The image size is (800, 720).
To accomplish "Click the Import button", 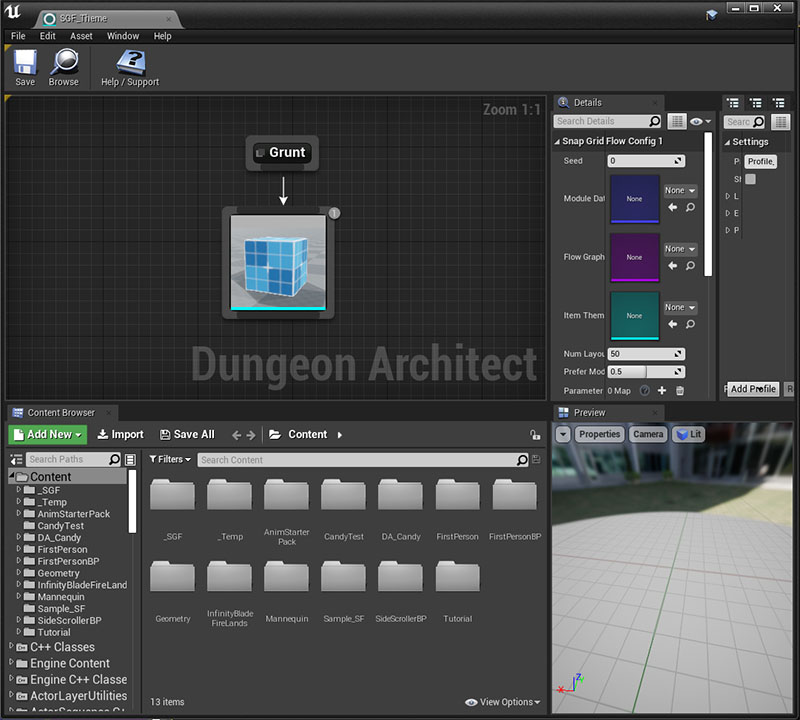I will click(x=120, y=434).
